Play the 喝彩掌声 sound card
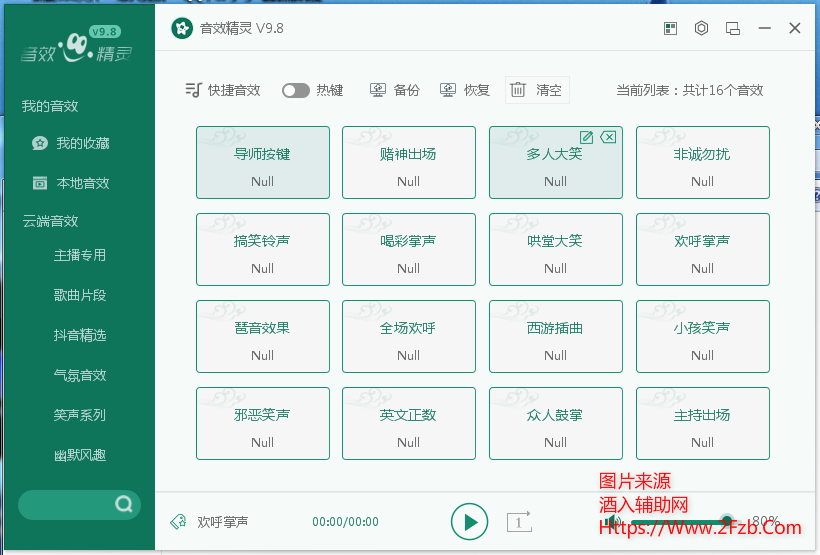Viewport: 820px width, 555px height. point(409,250)
